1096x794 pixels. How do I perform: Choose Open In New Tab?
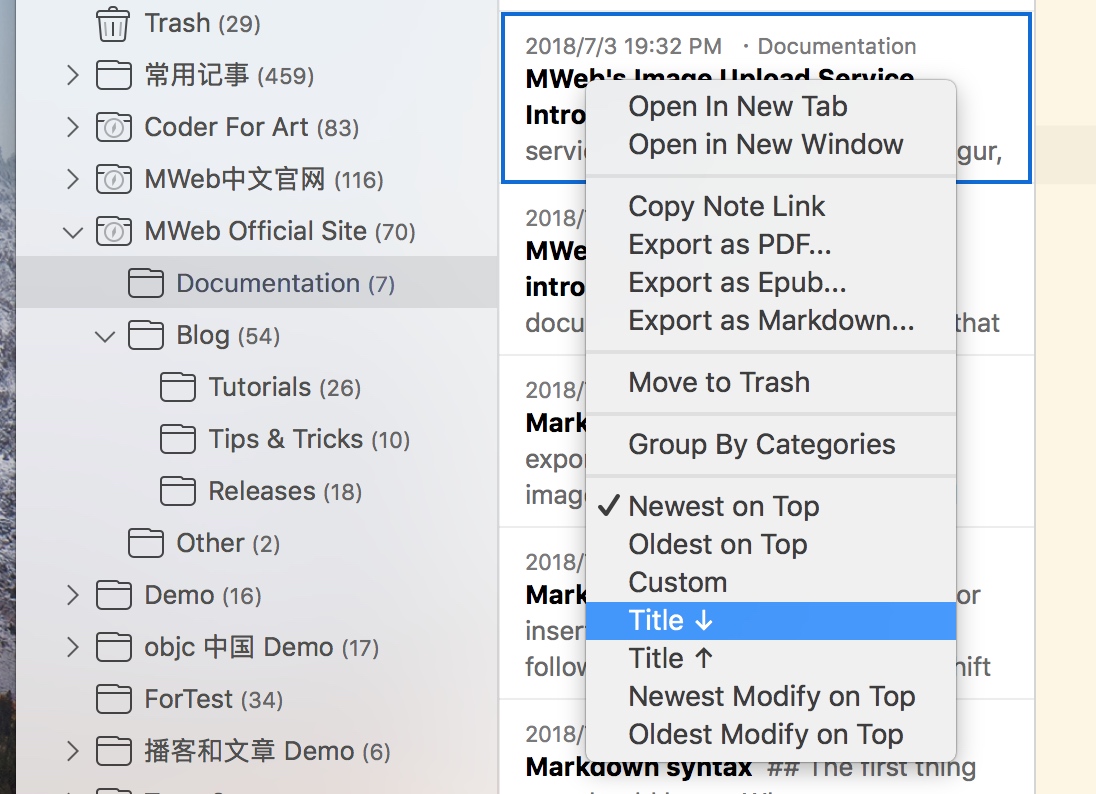(737, 107)
